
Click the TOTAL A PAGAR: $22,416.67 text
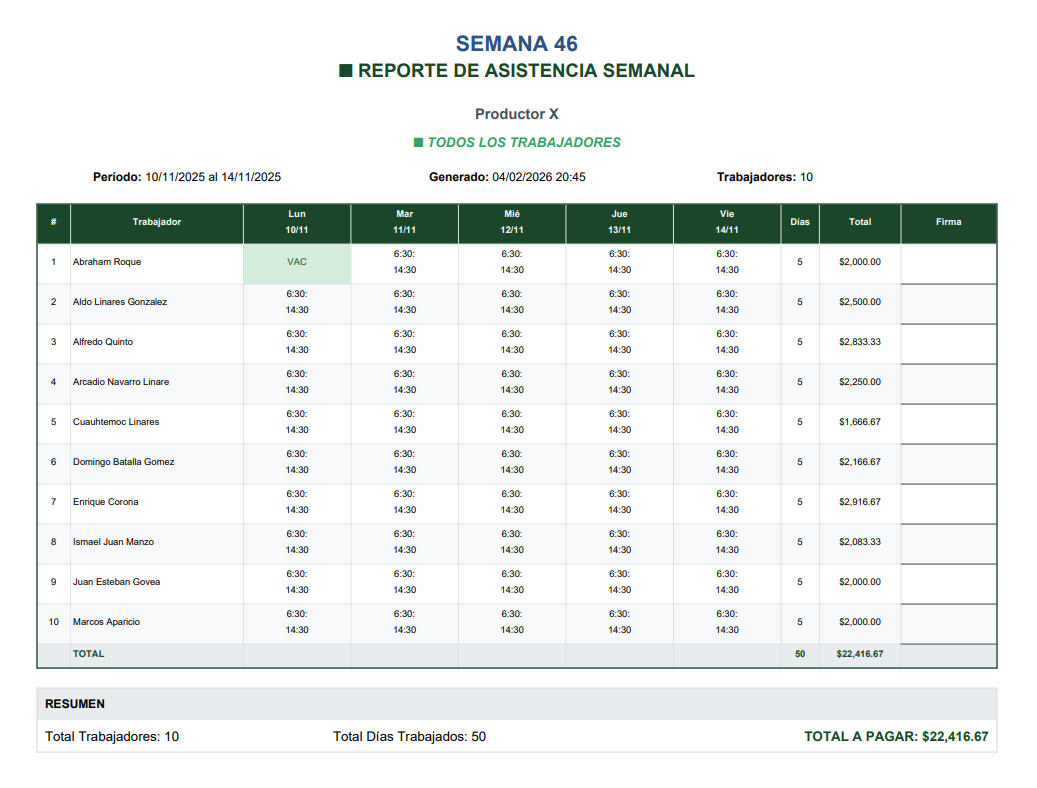896,736
